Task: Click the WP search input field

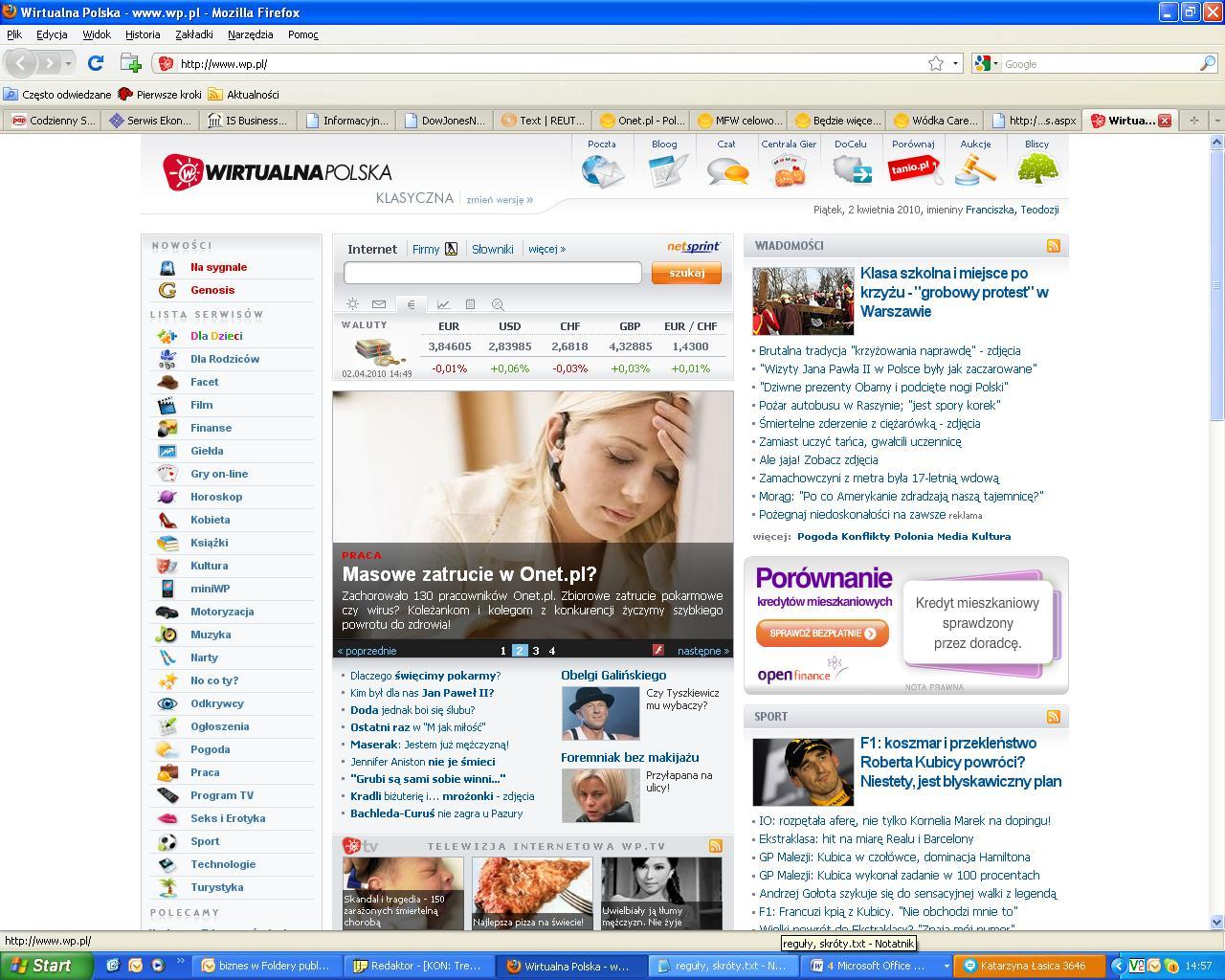Action: [492, 273]
